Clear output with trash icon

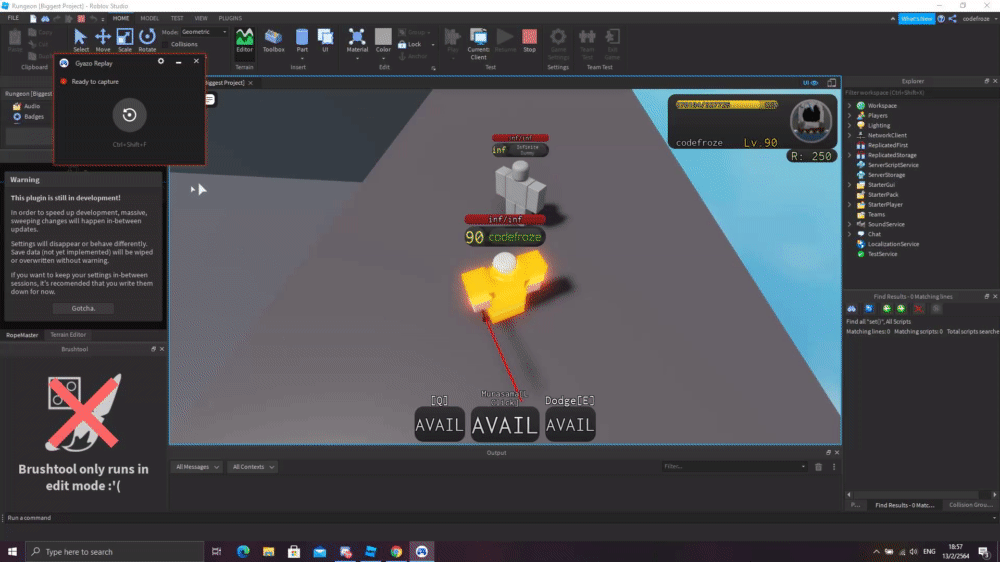pos(818,467)
